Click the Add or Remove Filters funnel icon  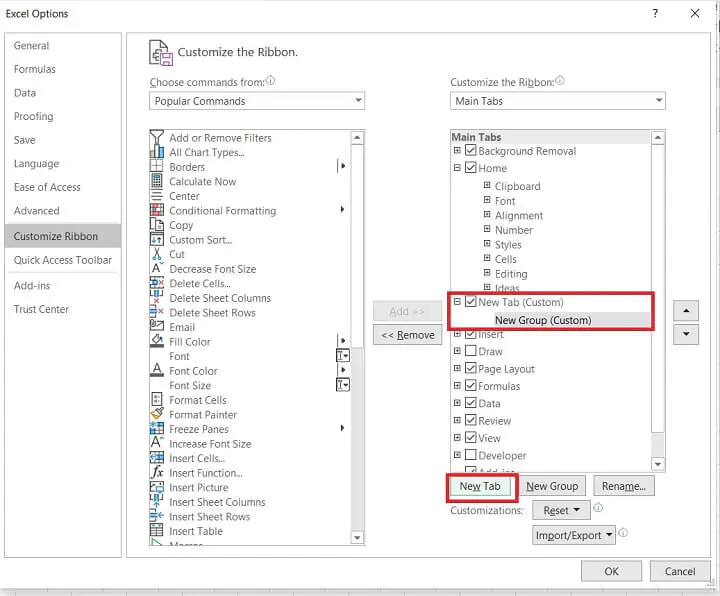coord(157,137)
